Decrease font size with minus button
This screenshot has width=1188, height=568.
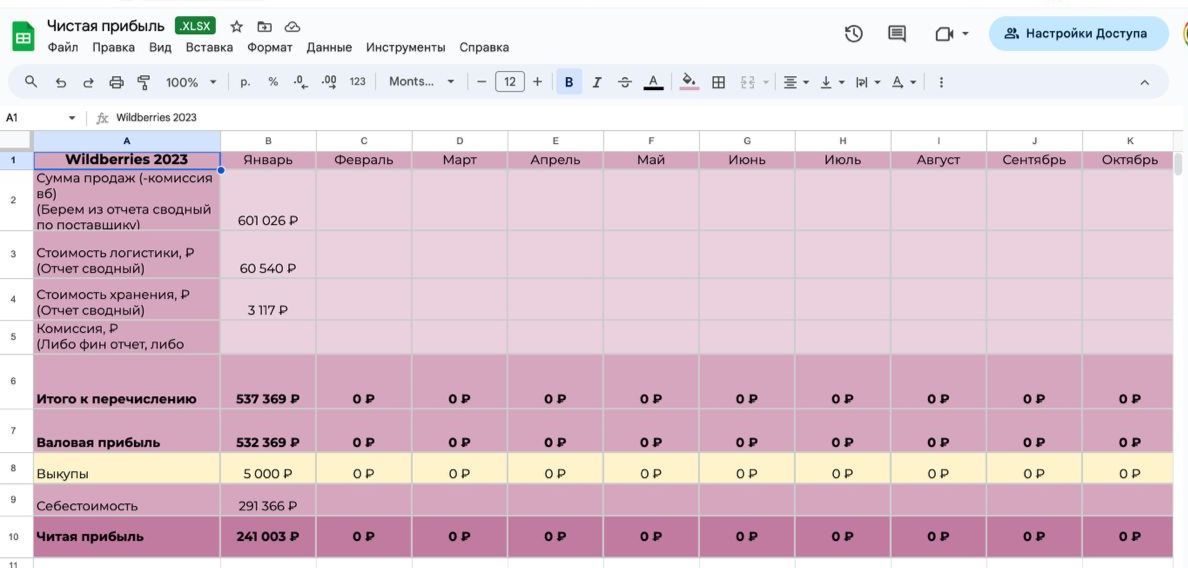coord(481,82)
